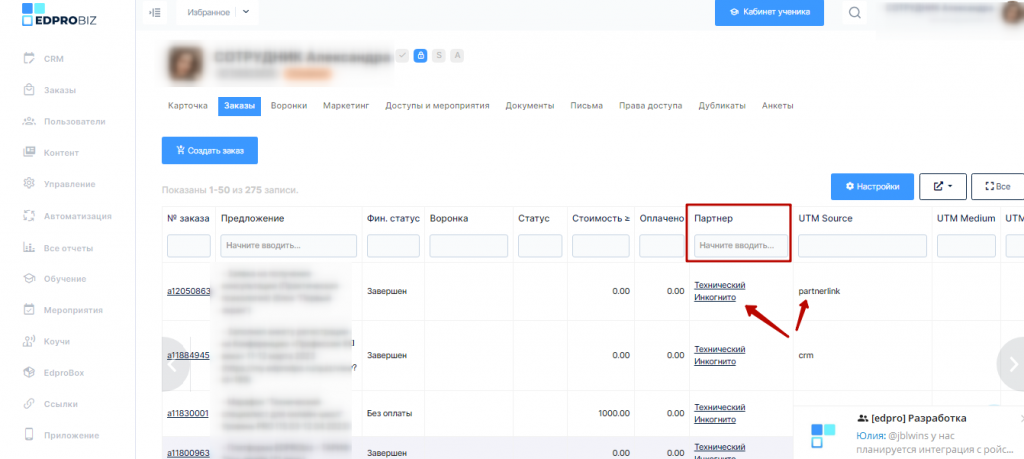Click the A badge beside the user name
Viewport: 1024px width, 459px height.
pos(457,55)
